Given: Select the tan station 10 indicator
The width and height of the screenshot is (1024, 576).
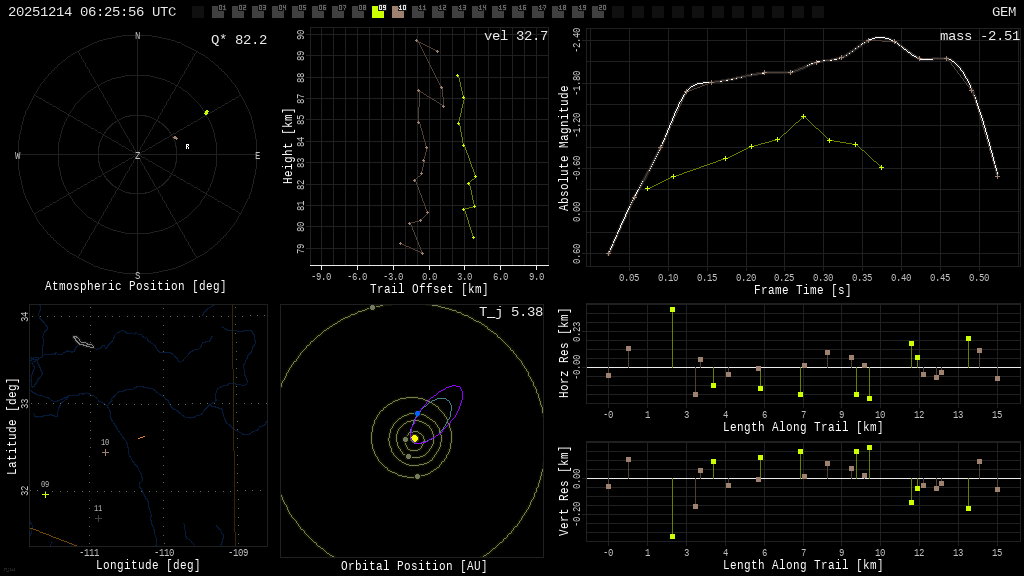Looking at the screenshot, I should [x=398, y=12].
